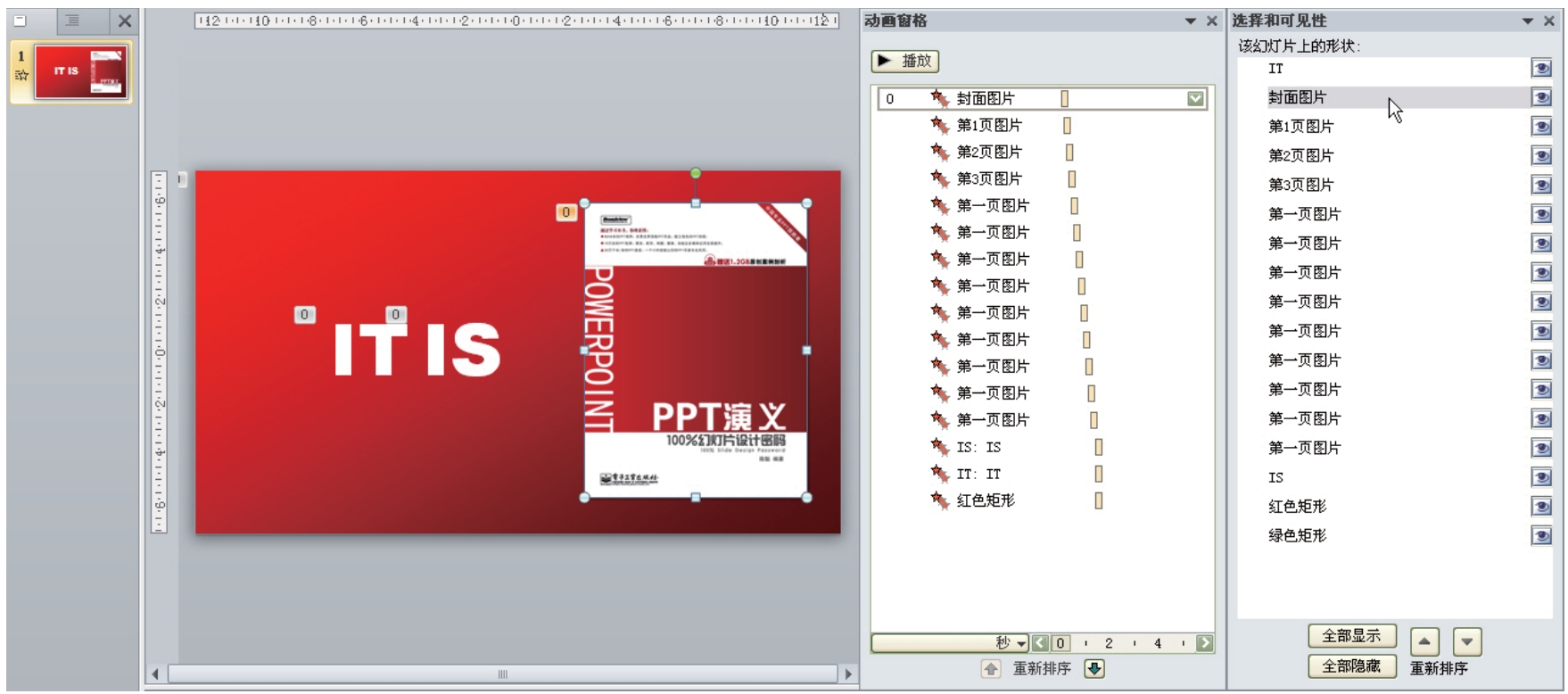Viewport: 1568px width, 694px height.
Task: Switch to the slides thumbnail tab
Action: [20, 21]
